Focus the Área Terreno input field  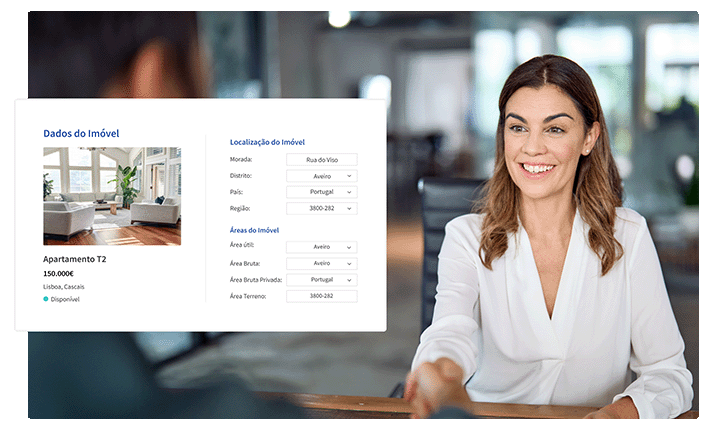[x=321, y=296]
